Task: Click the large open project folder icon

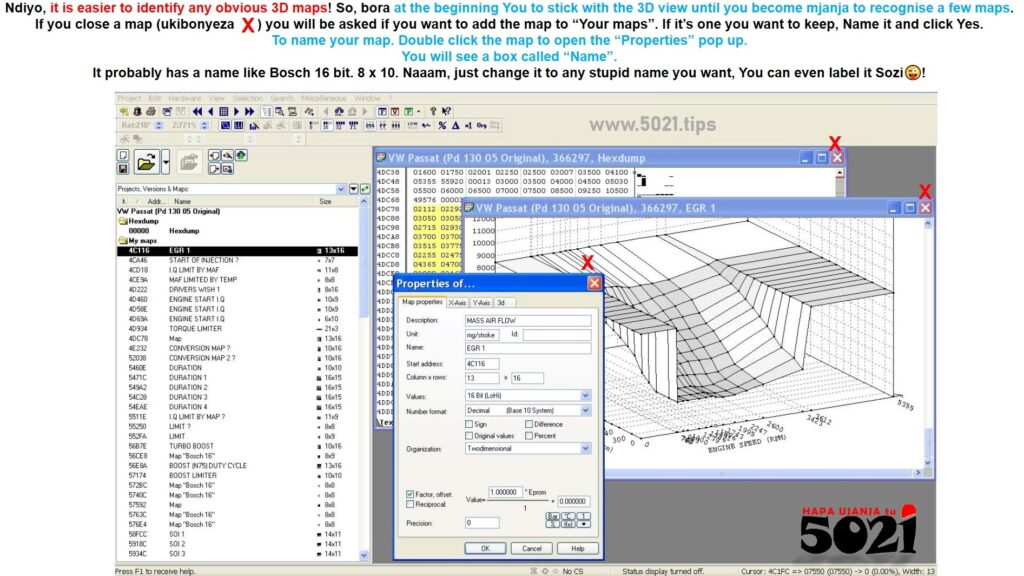Action: click(x=145, y=162)
